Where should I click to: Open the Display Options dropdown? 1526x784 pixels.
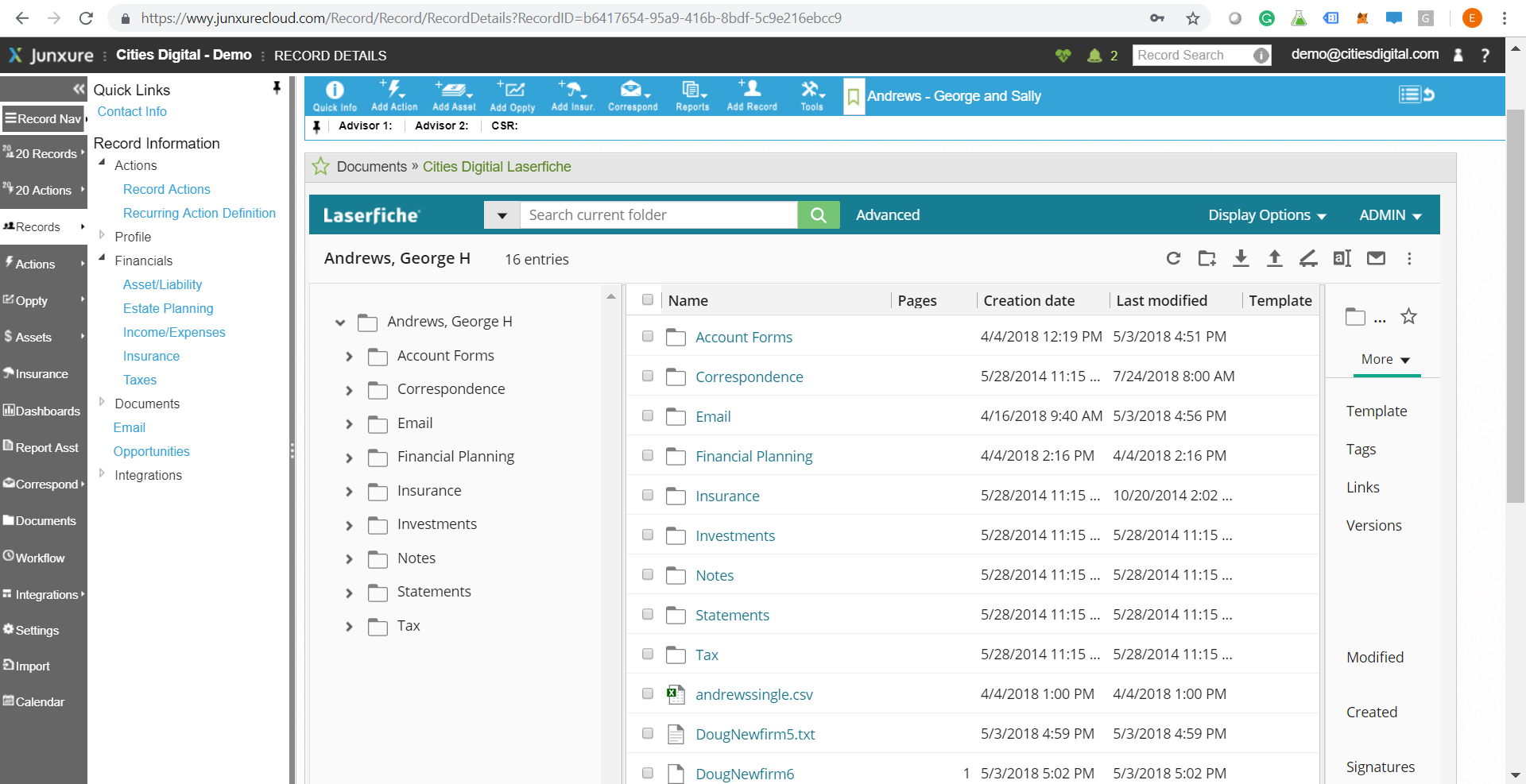[1267, 215]
